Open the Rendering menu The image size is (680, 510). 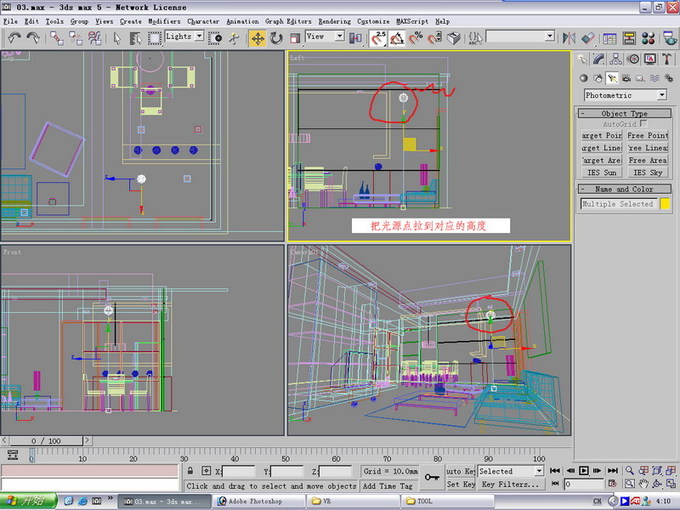334,20
